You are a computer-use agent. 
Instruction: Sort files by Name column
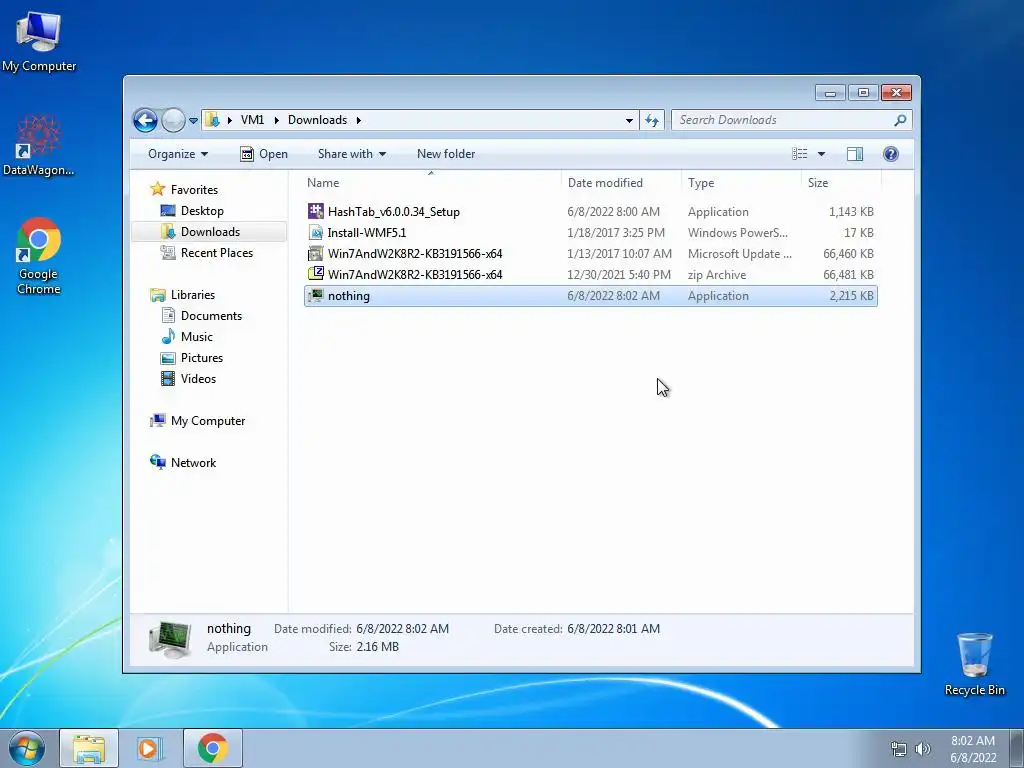tap(431, 183)
